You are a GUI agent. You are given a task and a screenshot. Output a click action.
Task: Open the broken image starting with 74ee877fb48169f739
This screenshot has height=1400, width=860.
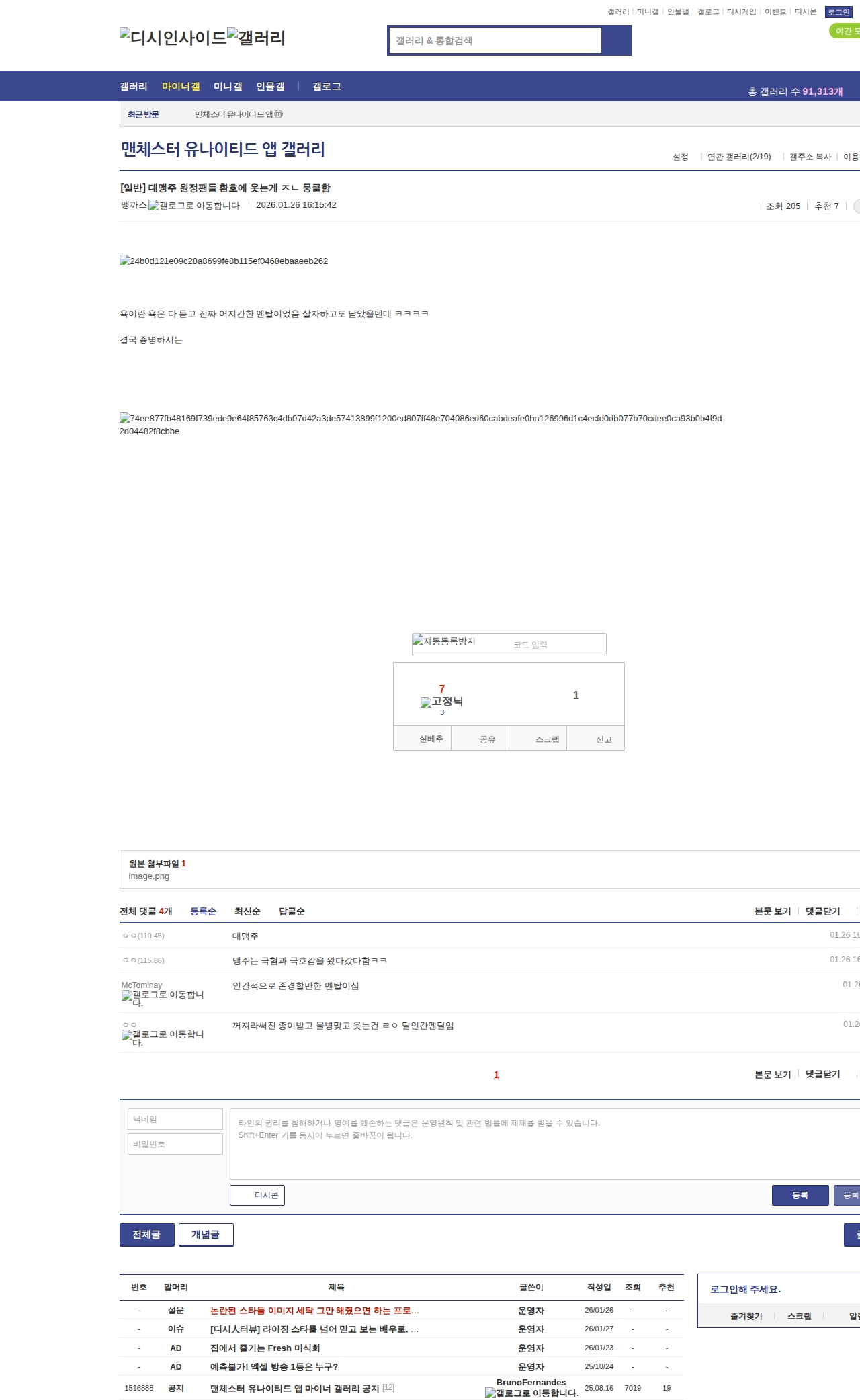pyautogui.click(x=421, y=425)
